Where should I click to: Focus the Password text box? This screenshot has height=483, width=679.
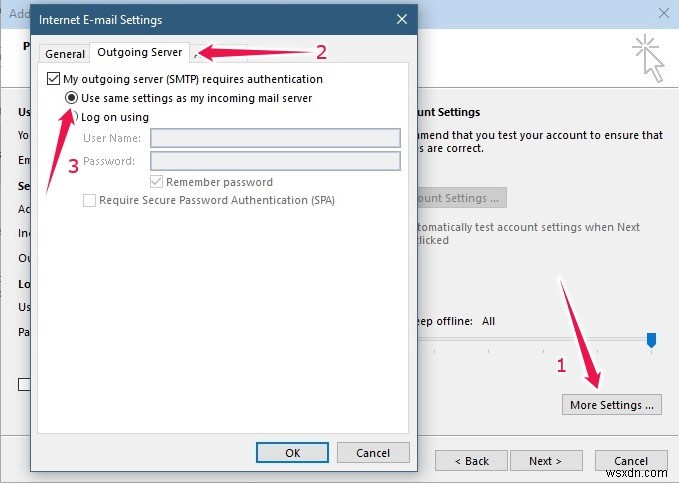click(275, 161)
